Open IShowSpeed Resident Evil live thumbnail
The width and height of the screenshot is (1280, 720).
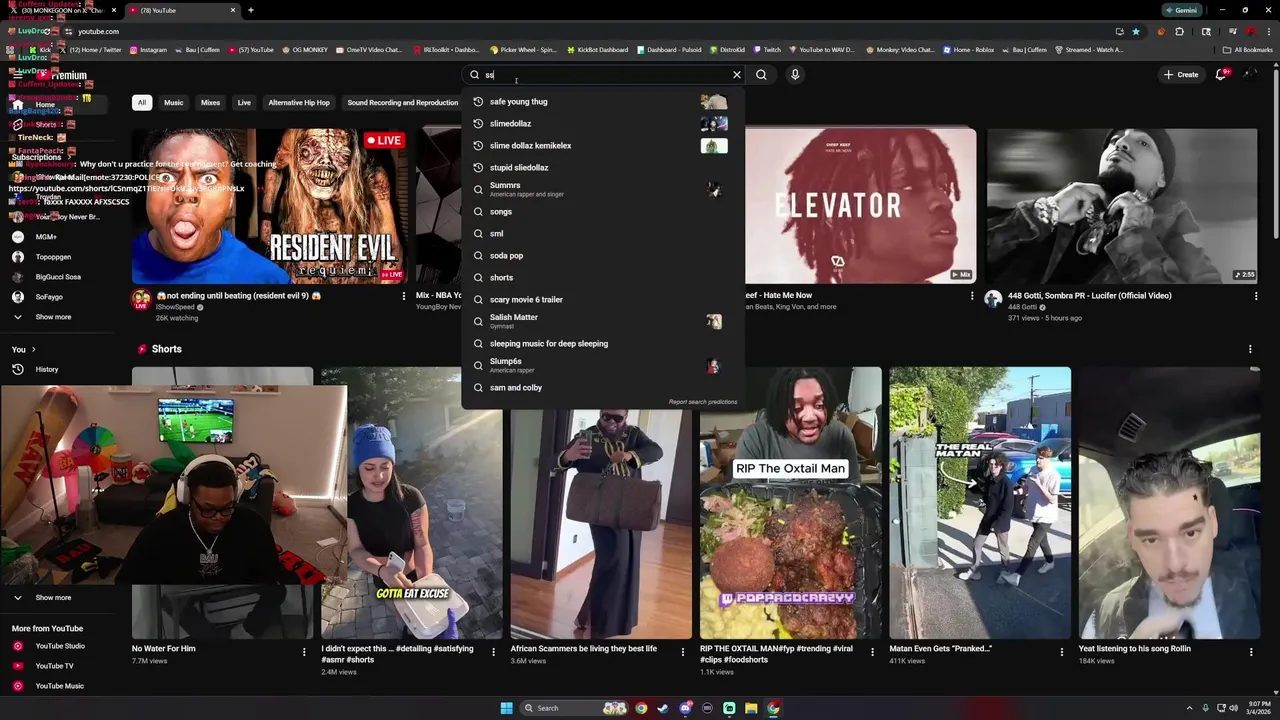pos(269,206)
